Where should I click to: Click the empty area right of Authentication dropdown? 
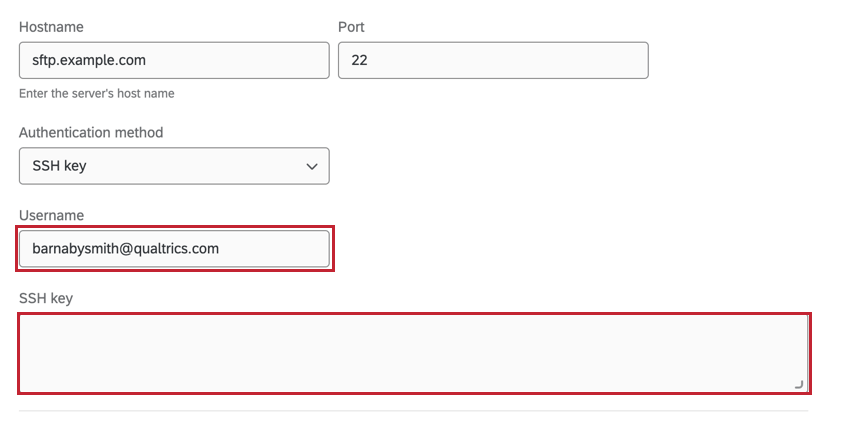[580, 166]
